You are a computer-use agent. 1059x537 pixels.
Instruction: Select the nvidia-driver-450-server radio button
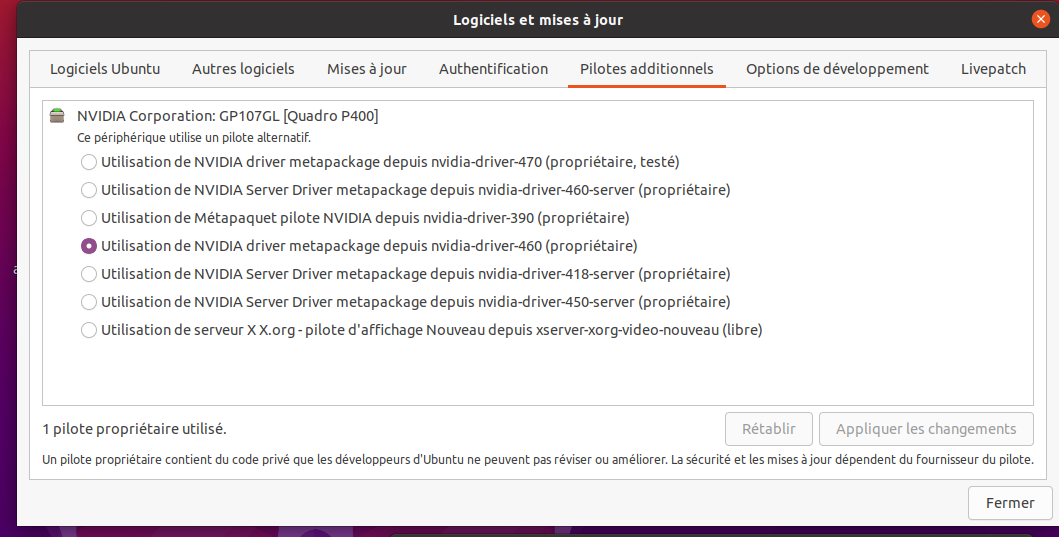click(88, 302)
